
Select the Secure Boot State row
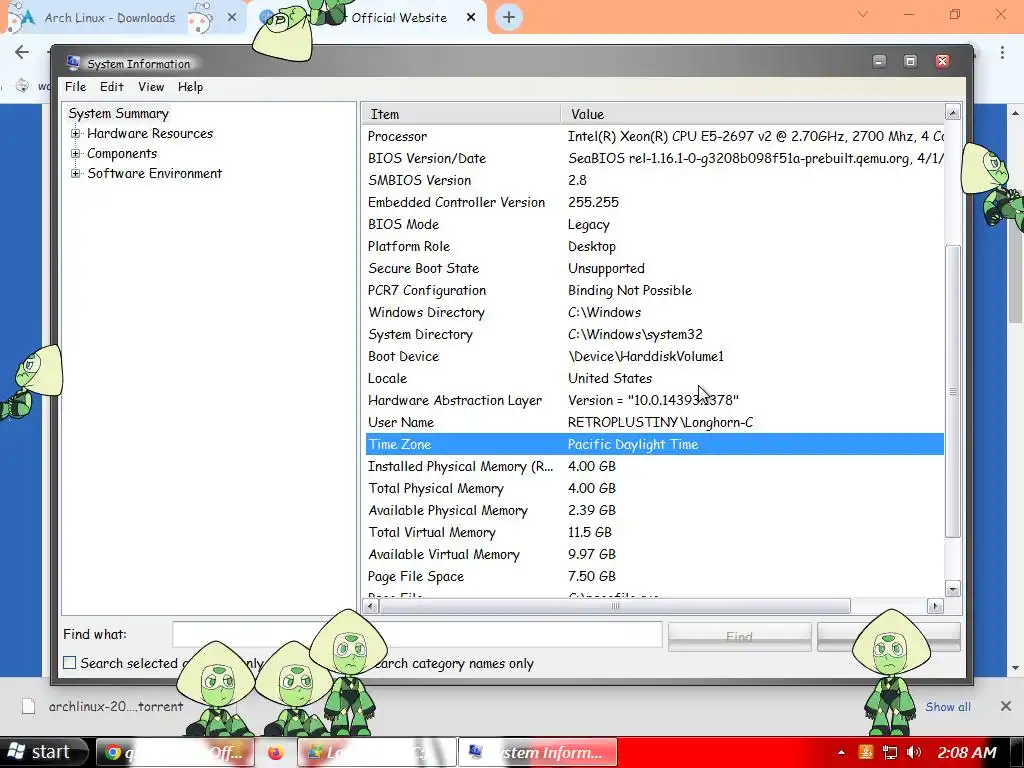(653, 268)
